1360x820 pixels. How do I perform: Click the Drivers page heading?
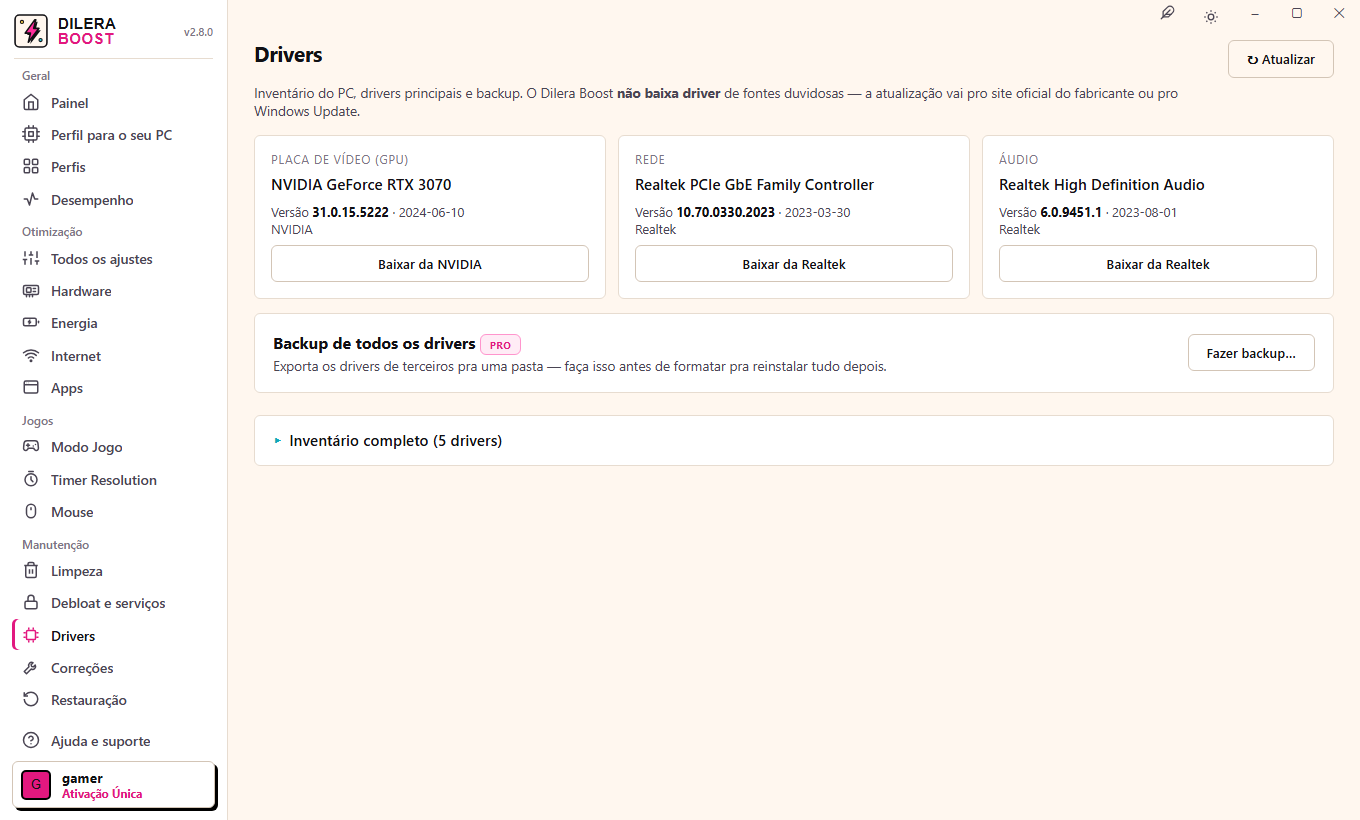point(289,55)
